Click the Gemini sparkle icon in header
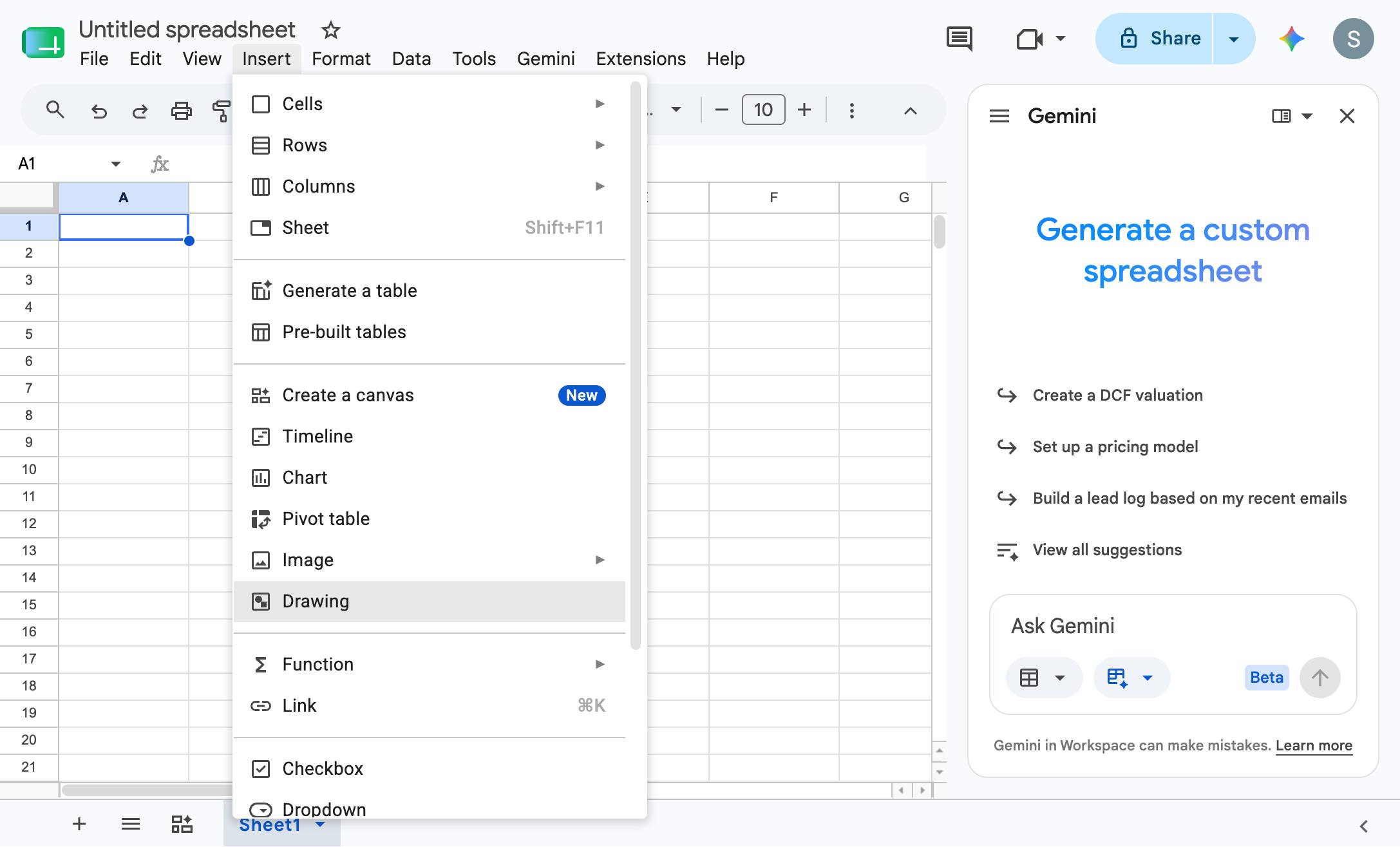Viewport: 1400px width, 847px height. coord(1292,39)
